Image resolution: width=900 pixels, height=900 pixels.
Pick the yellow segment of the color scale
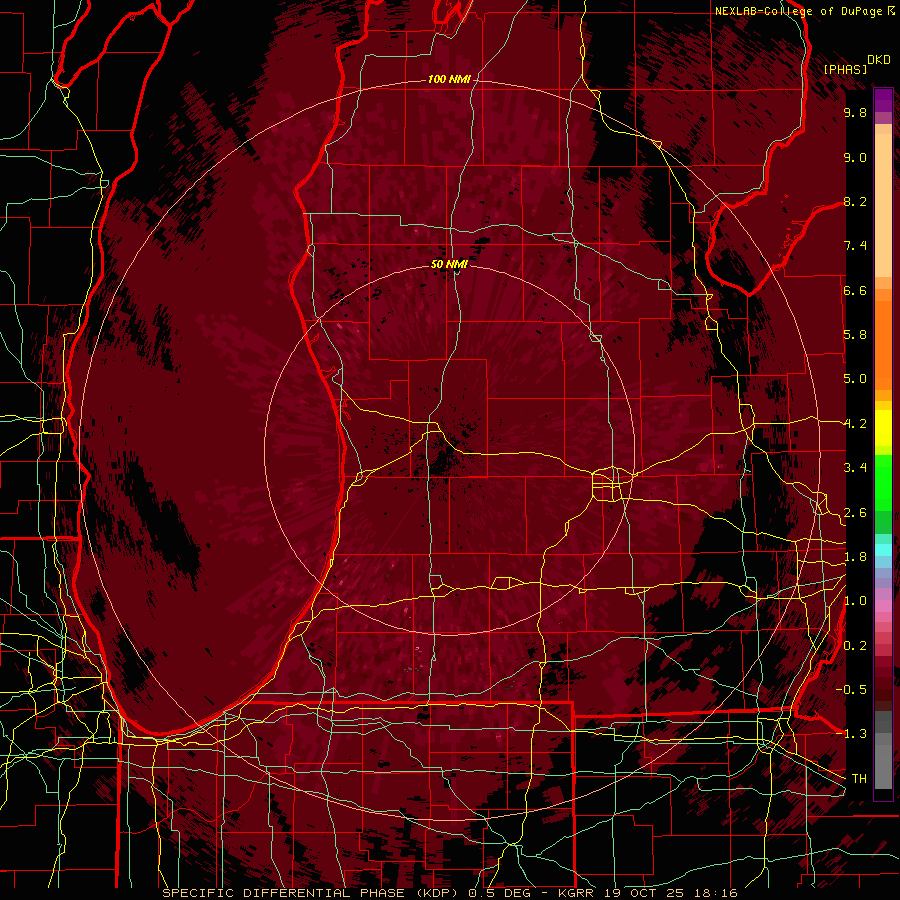(x=883, y=428)
